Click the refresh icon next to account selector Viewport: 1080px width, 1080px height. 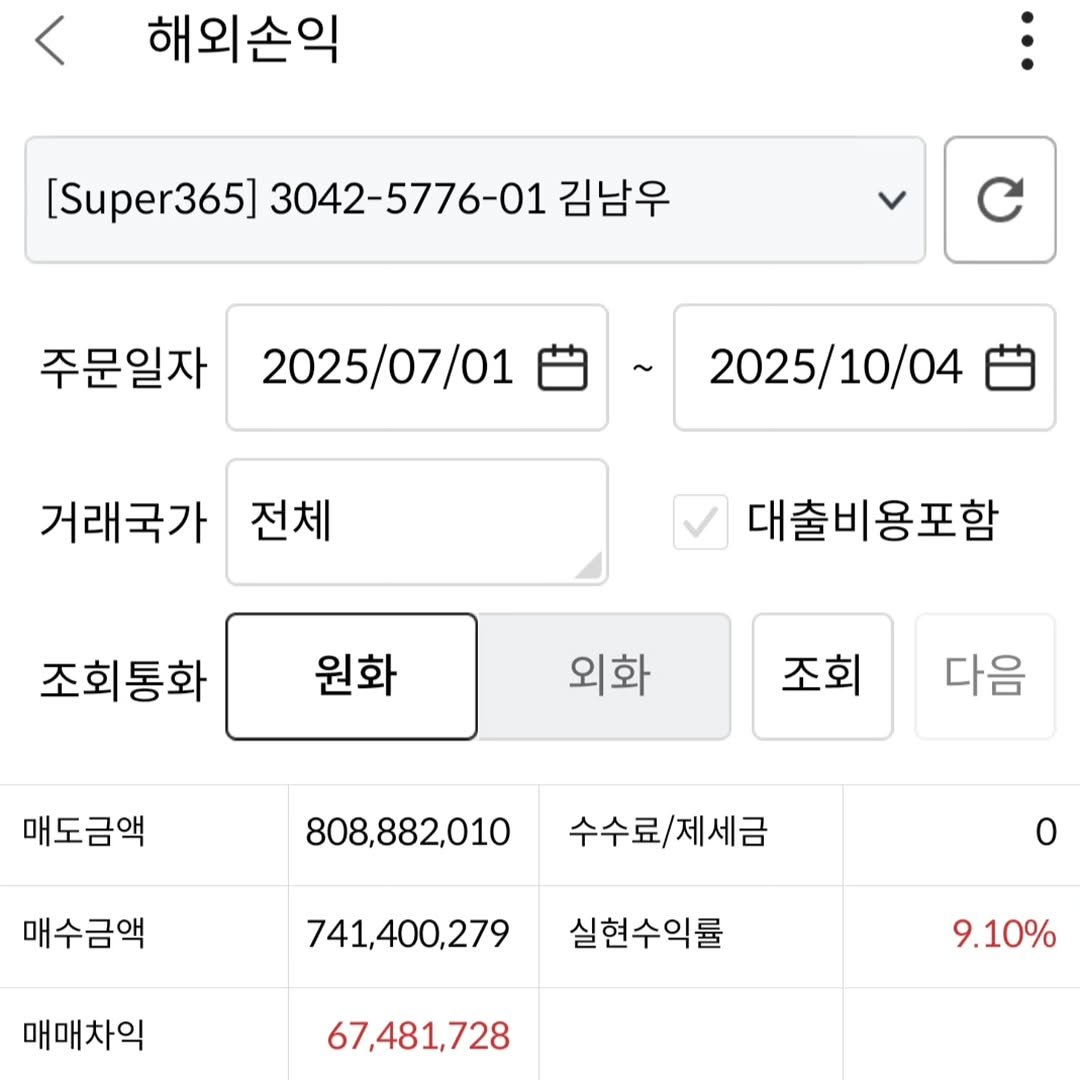point(1000,199)
